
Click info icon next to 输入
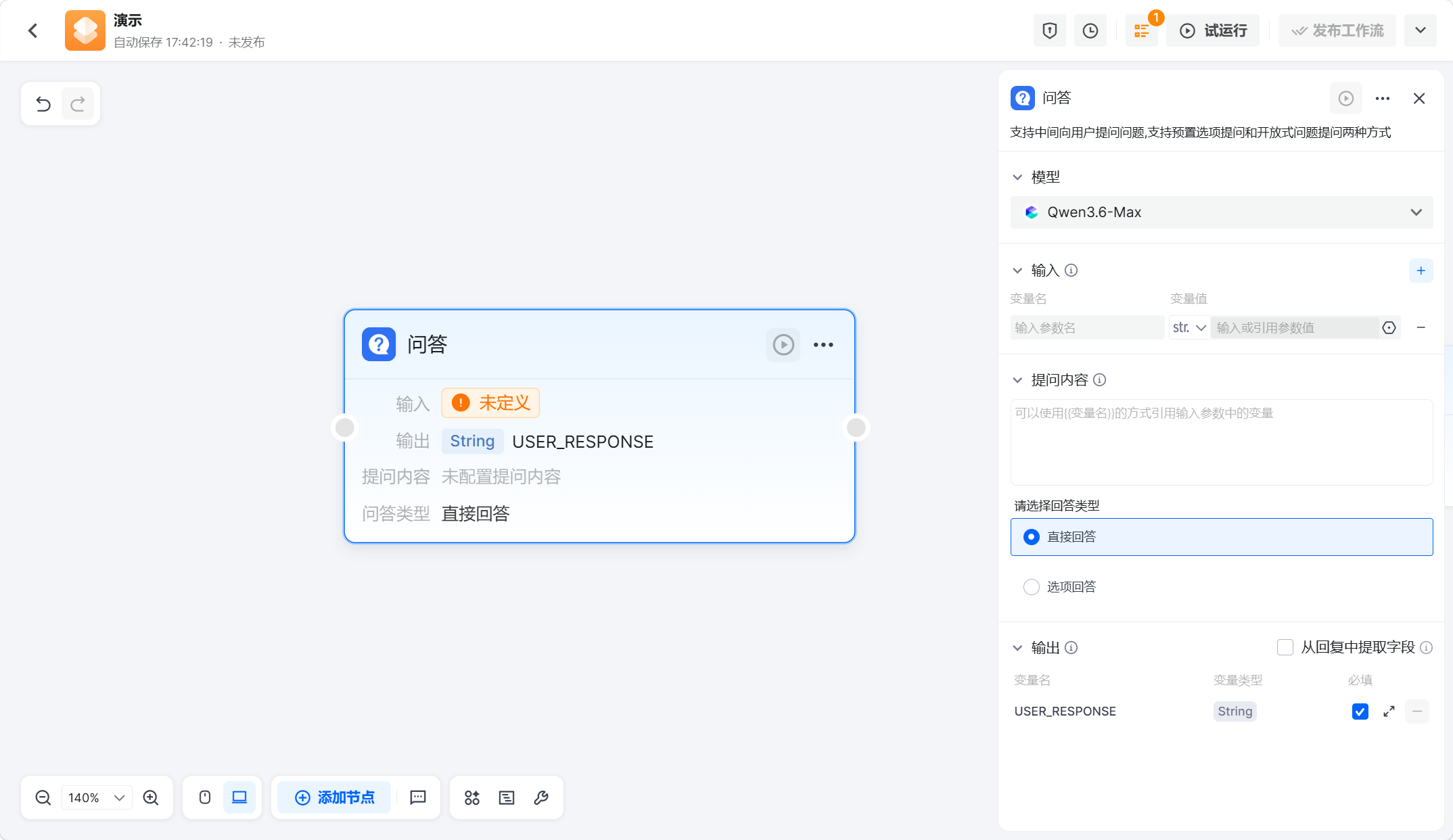coord(1071,271)
